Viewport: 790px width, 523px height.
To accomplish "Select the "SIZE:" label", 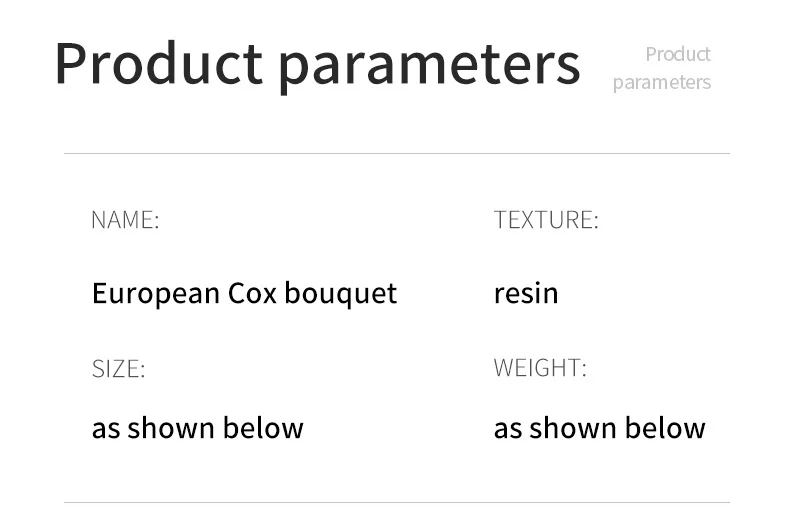I will (118, 369).
